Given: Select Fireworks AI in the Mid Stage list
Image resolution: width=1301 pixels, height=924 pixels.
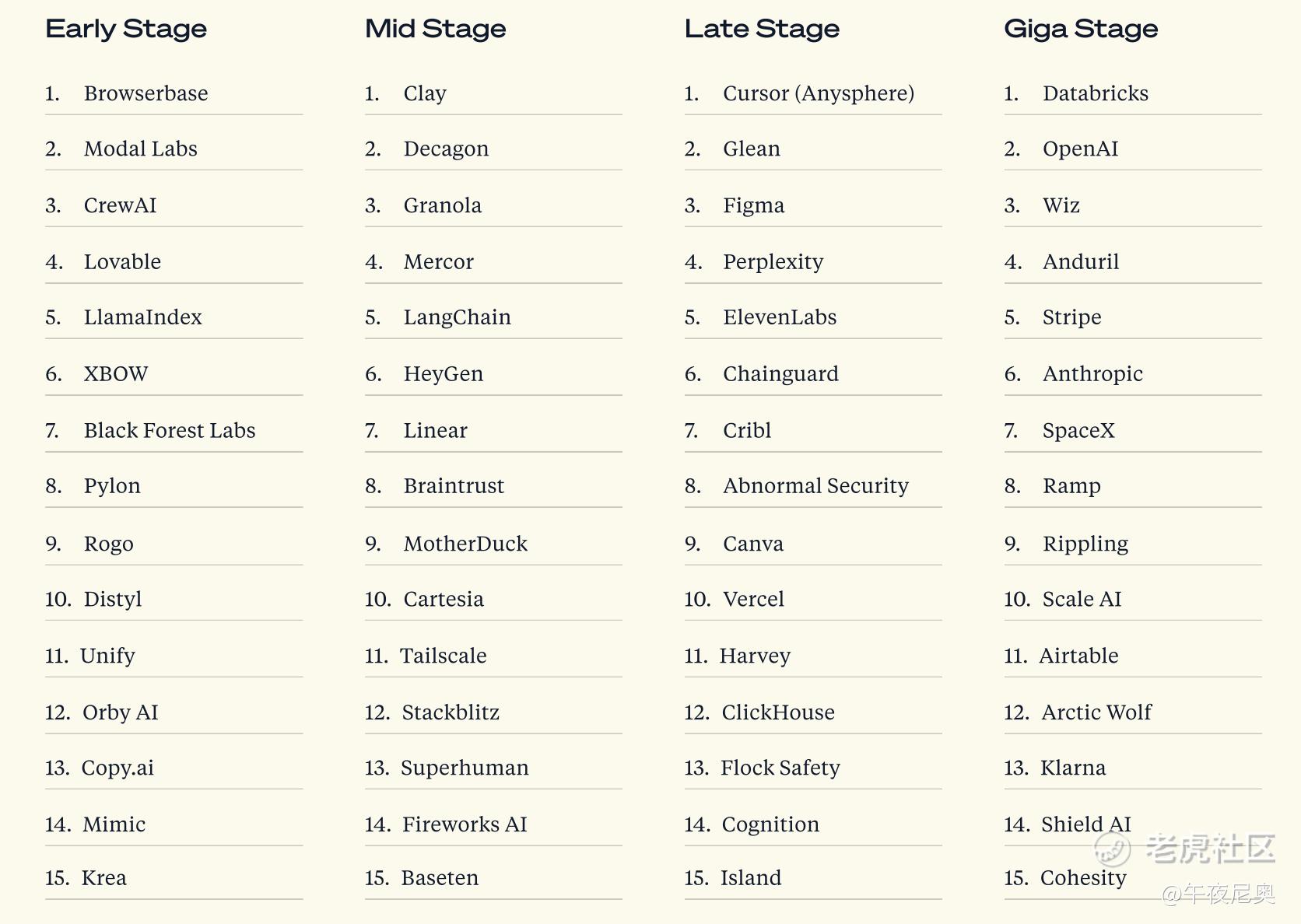Looking at the screenshot, I should coord(464,824).
